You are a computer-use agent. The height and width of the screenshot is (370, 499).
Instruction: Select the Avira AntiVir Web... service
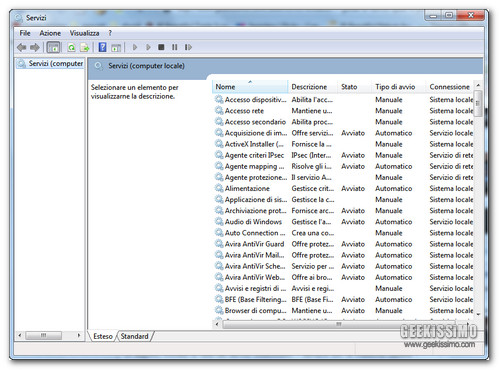coord(344,277)
